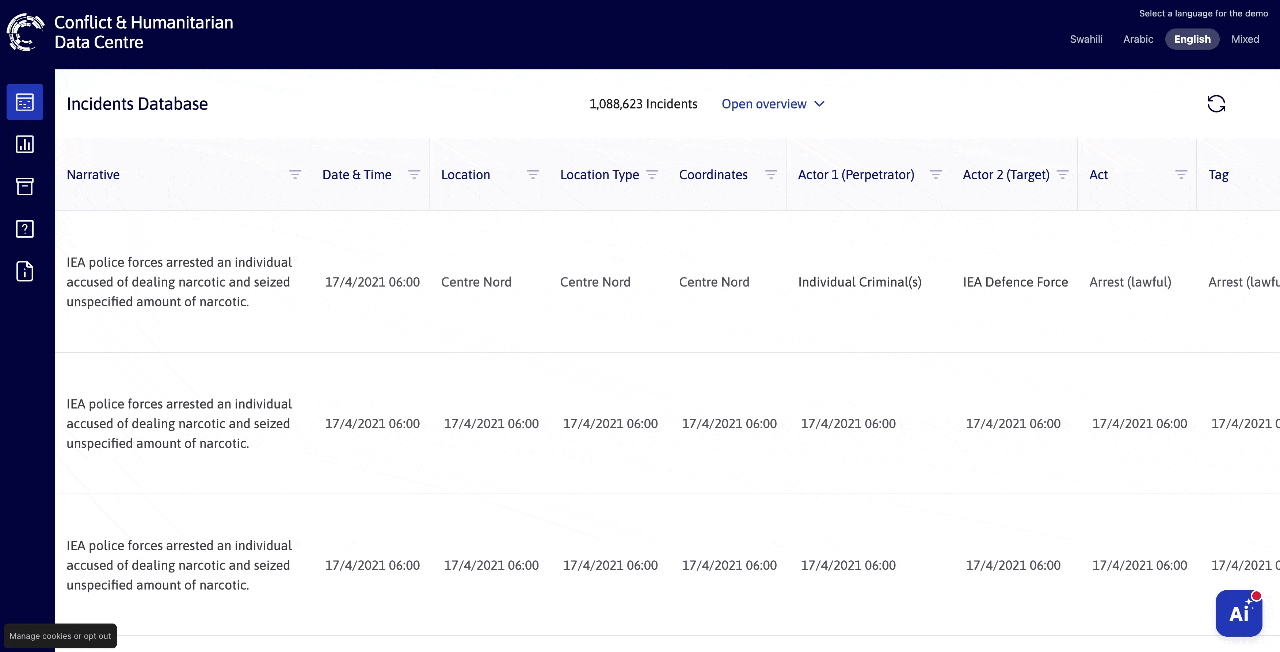Open the Incidents Database table icon in sidebar
This screenshot has height=652, width=1280.
tap(25, 102)
